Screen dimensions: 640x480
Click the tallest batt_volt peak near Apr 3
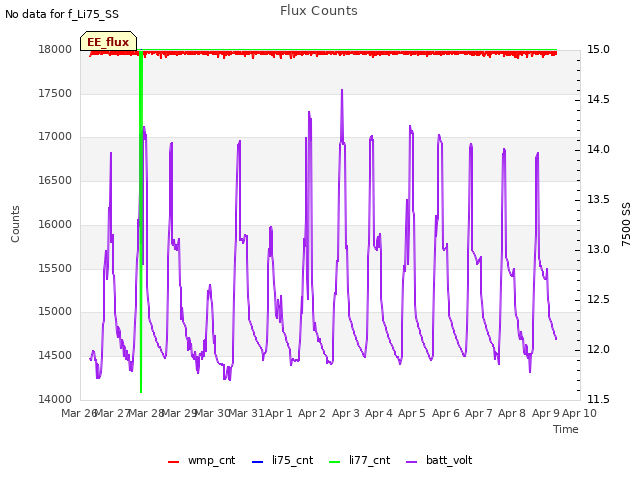tap(342, 91)
